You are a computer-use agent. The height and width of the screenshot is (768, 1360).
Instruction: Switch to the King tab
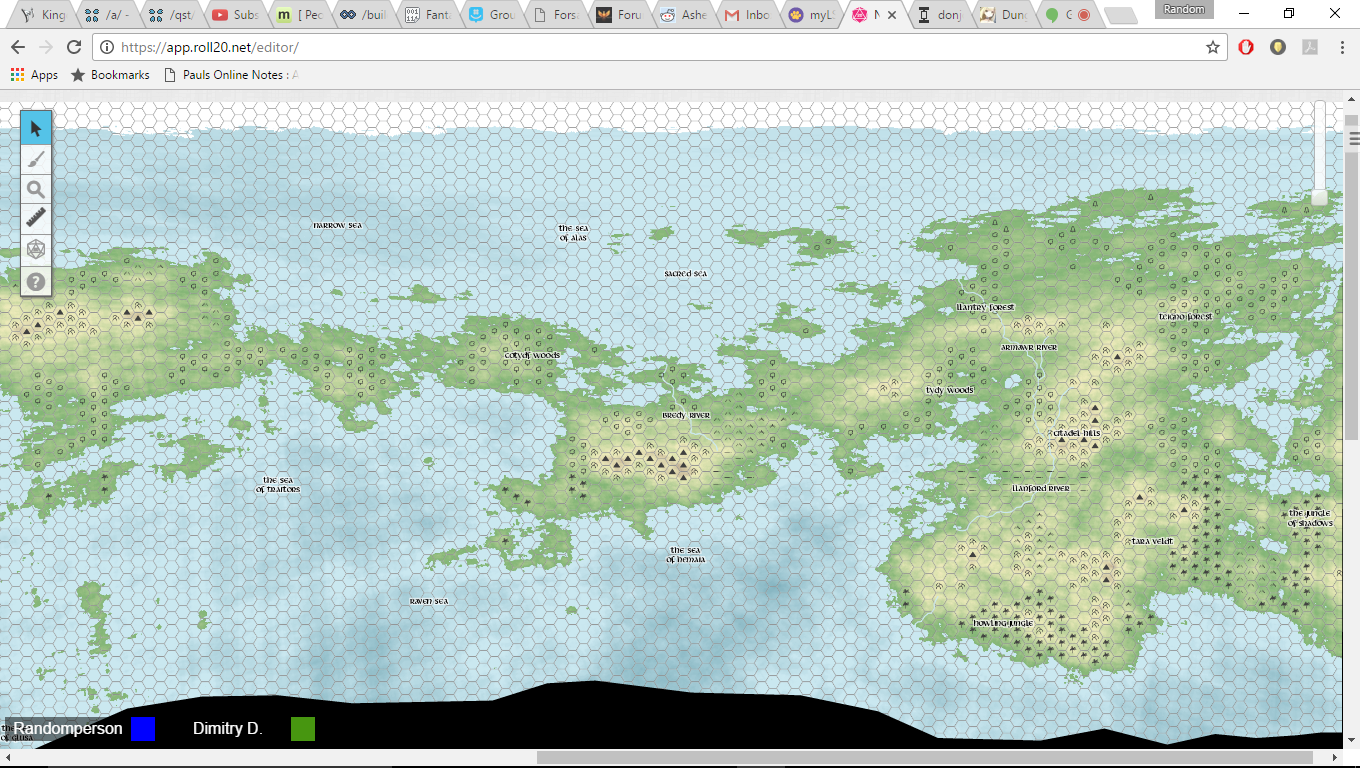coord(44,15)
